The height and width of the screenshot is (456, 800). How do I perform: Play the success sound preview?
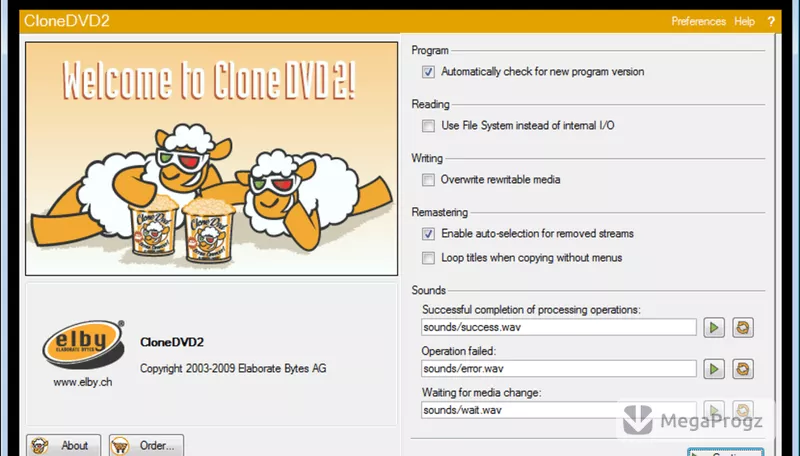point(714,327)
